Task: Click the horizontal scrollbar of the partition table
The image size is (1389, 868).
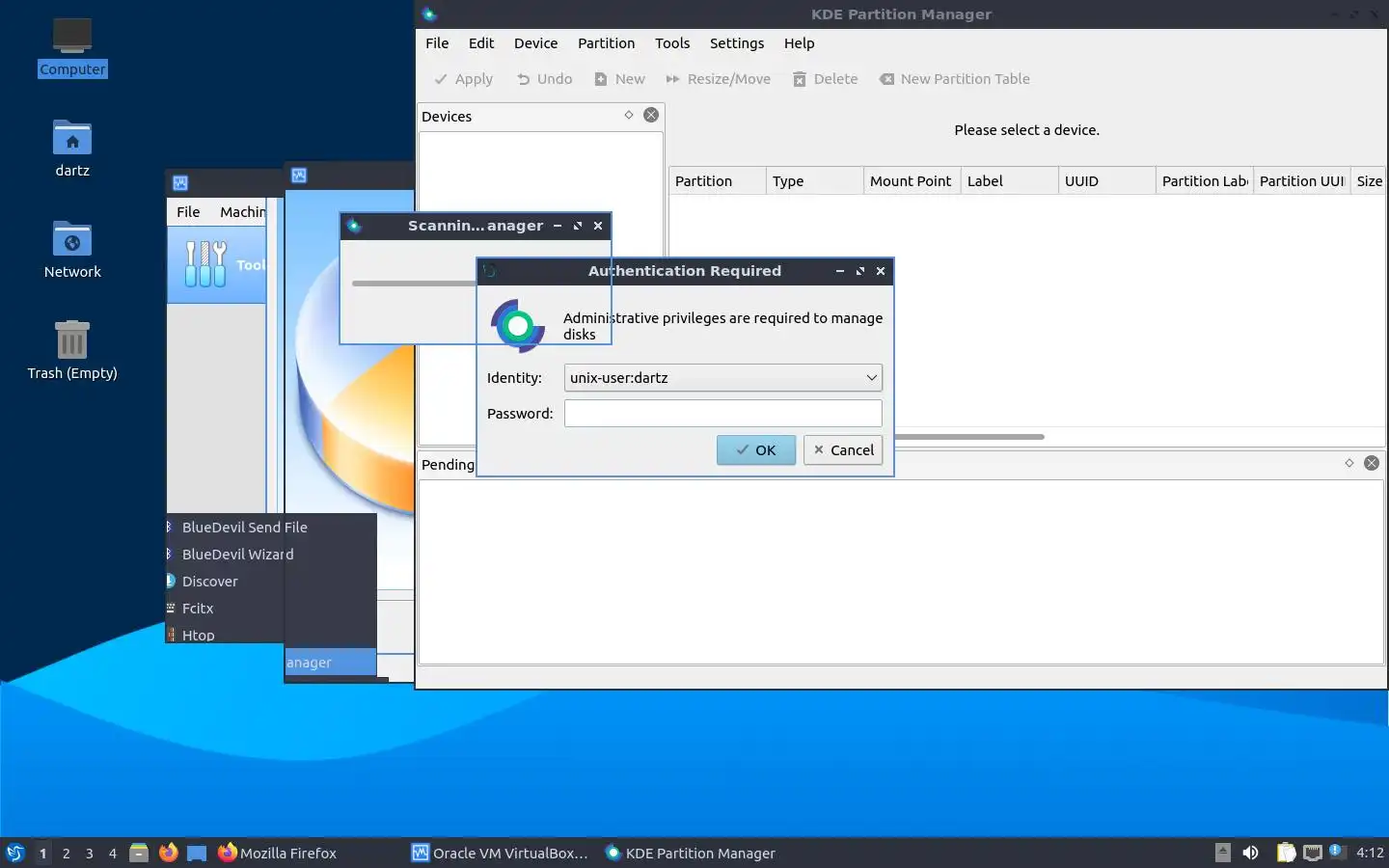Action: click(968, 437)
